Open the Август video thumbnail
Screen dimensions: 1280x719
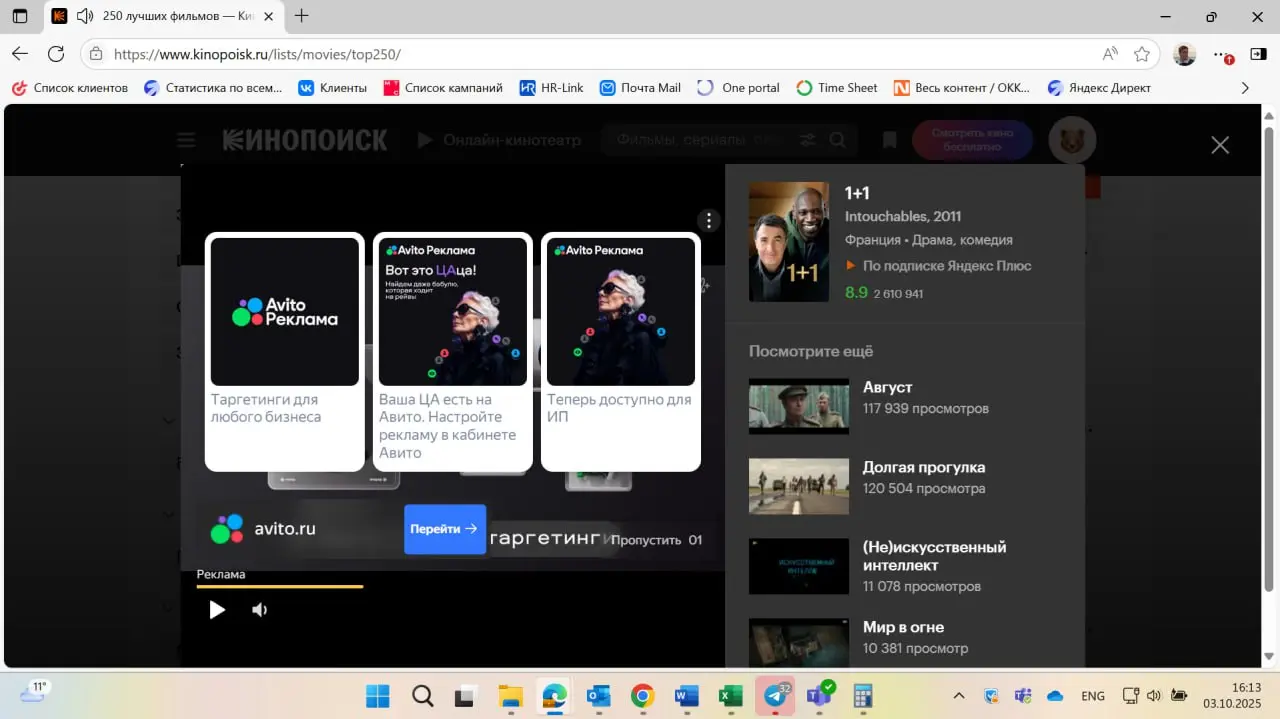(x=799, y=406)
